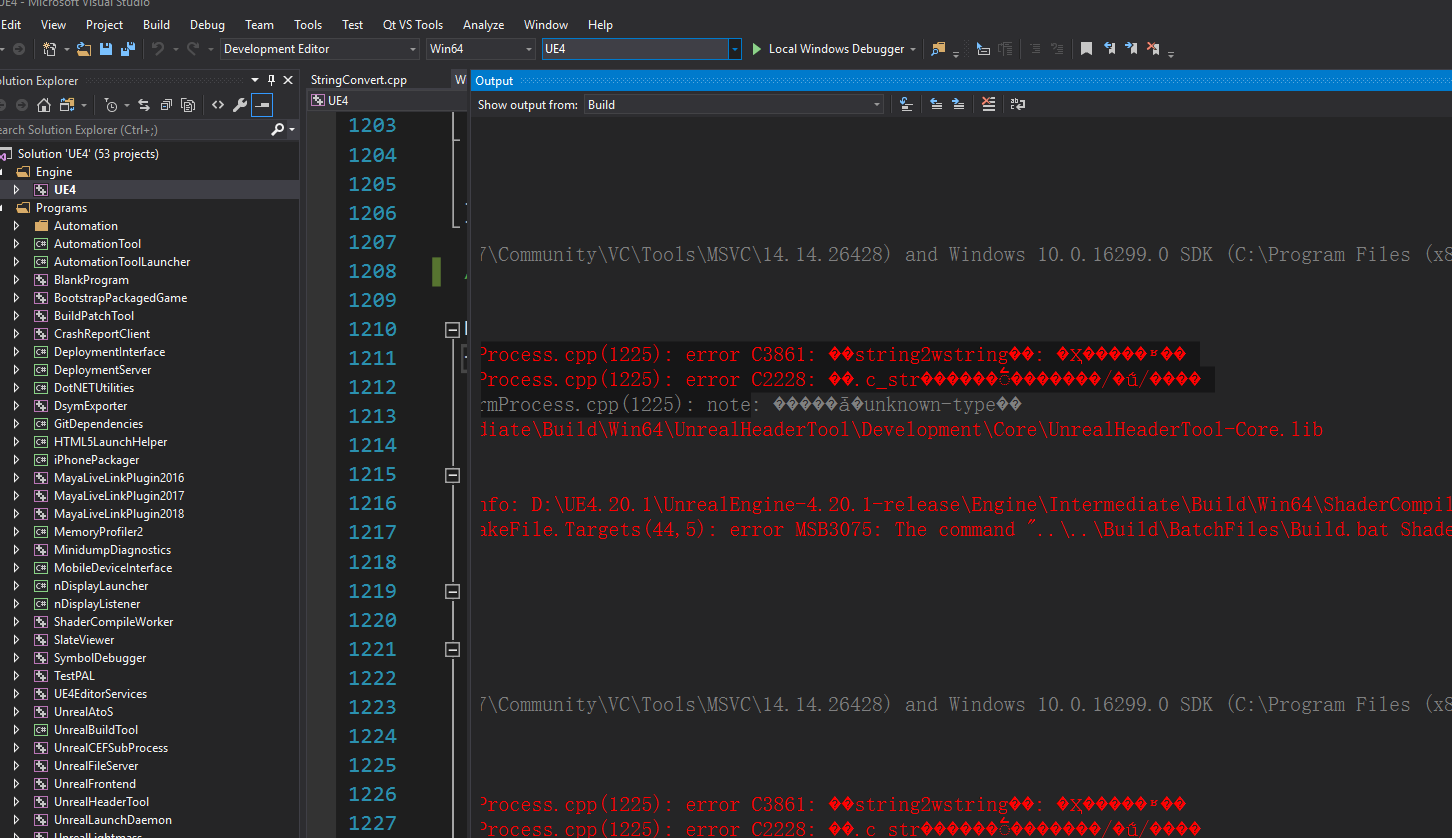Select the Programs folder
The height and width of the screenshot is (838, 1452).
click(x=61, y=208)
